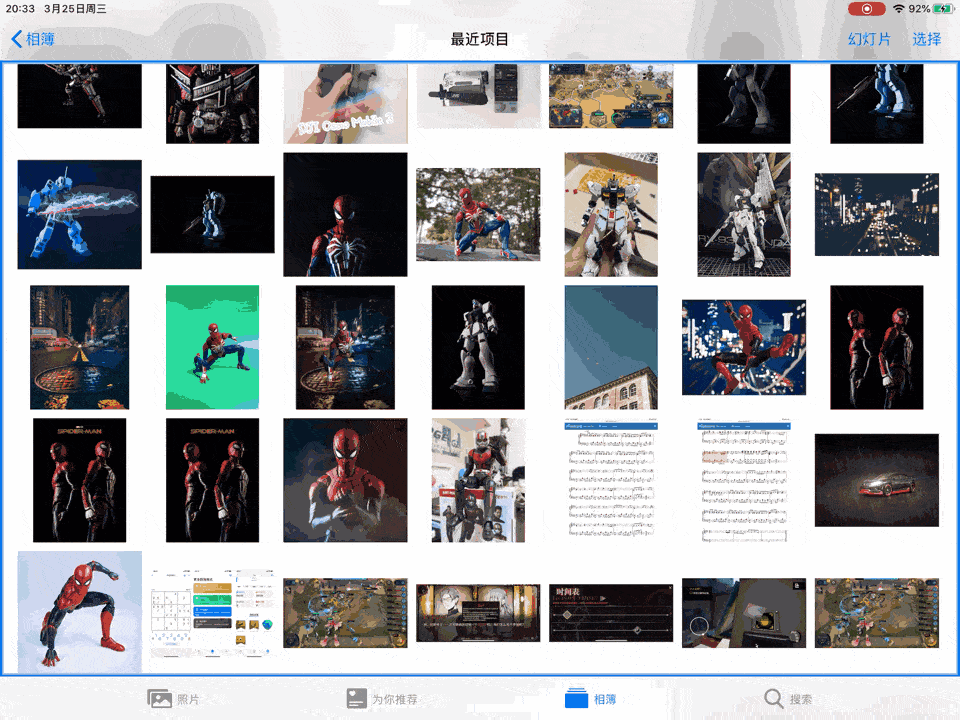
Task: Open the white Gundam held in hand photo
Action: click(x=611, y=214)
